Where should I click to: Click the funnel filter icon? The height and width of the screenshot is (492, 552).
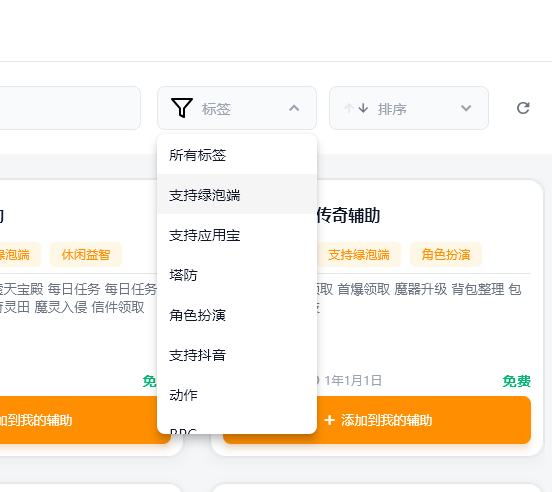(182, 108)
